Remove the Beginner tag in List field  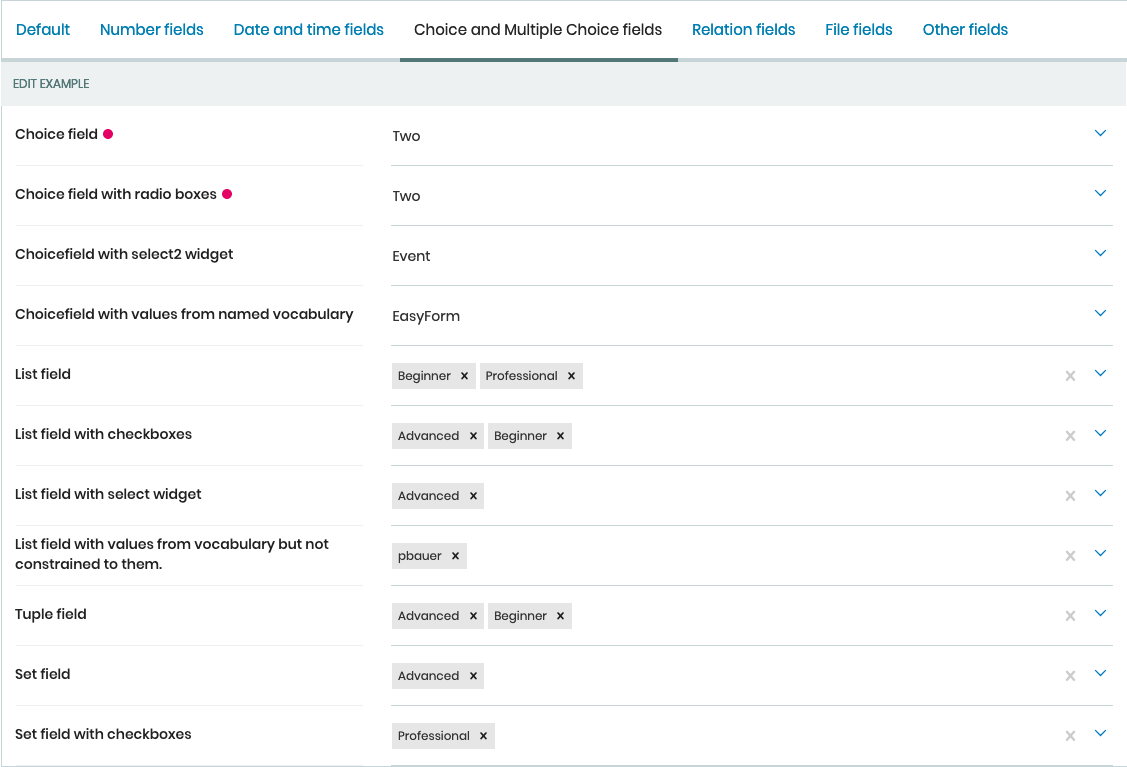point(464,376)
